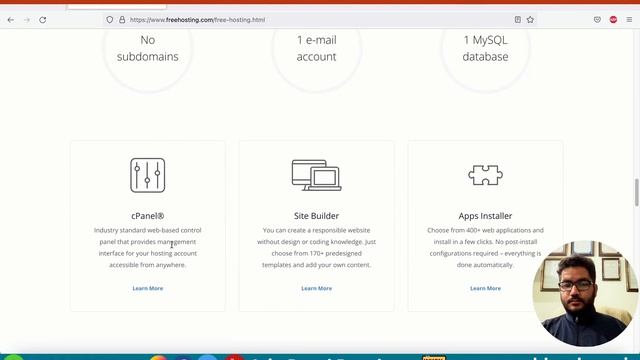Select the Apps Installer heading
Image resolution: width=640 pixels, height=360 pixels.
coord(485,216)
